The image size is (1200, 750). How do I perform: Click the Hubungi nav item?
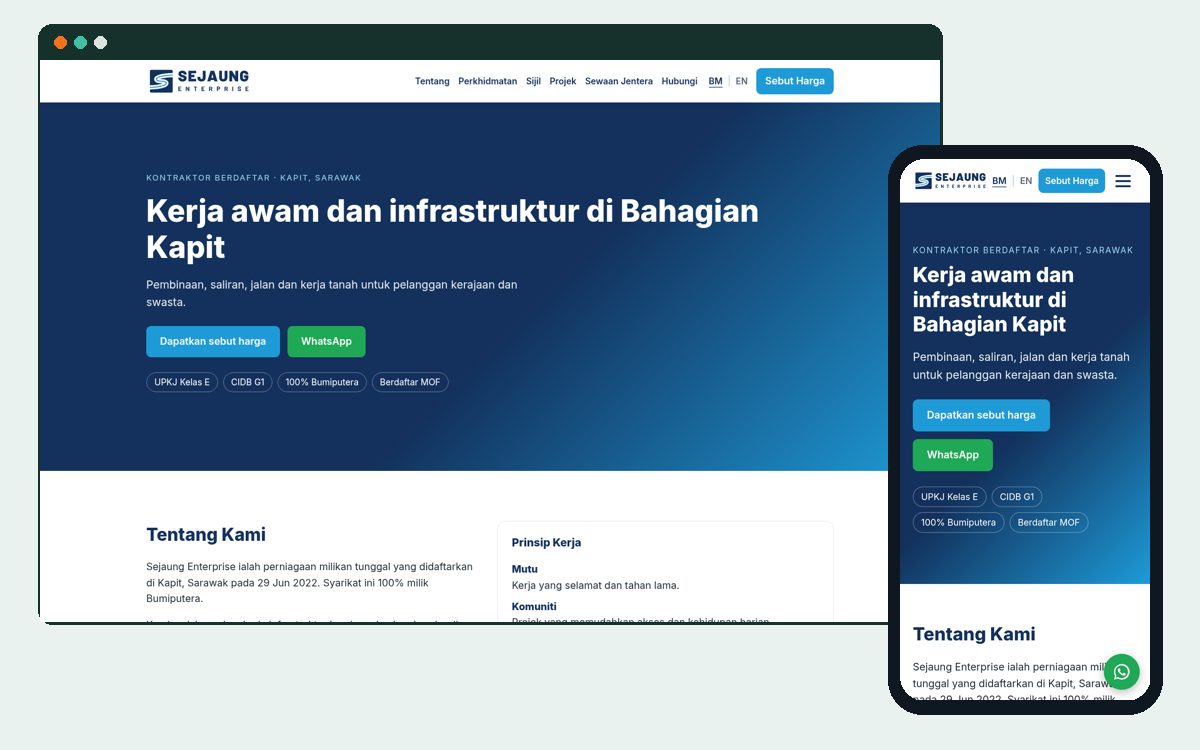coord(679,81)
